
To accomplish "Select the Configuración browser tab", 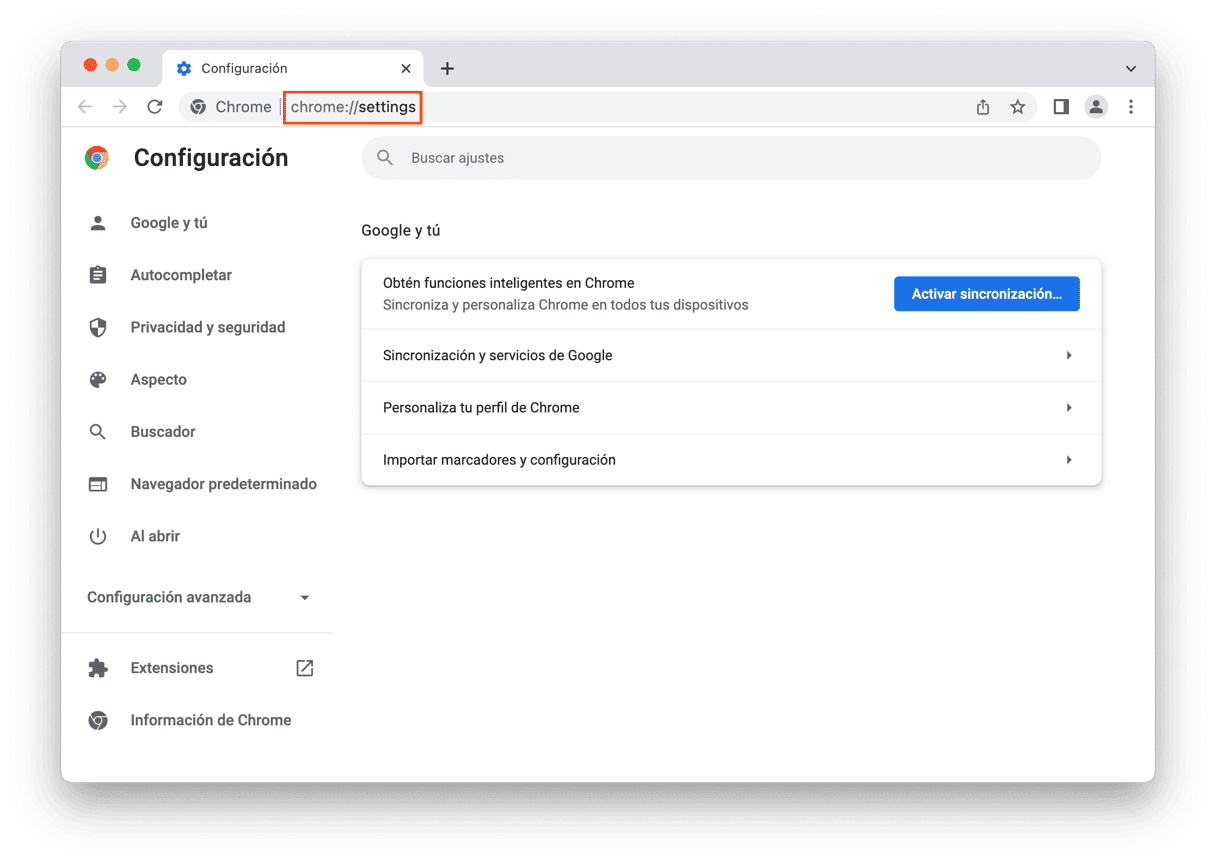I will (x=292, y=69).
